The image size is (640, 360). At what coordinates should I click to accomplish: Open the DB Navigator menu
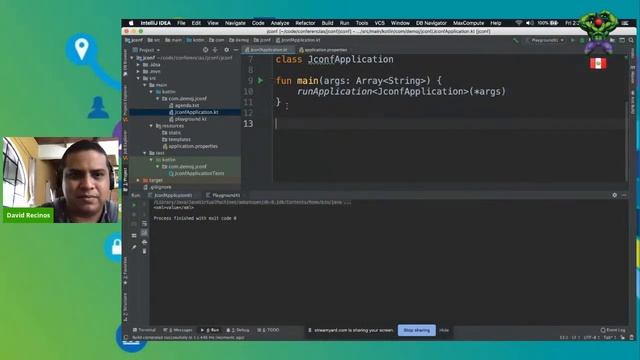[431, 23]
